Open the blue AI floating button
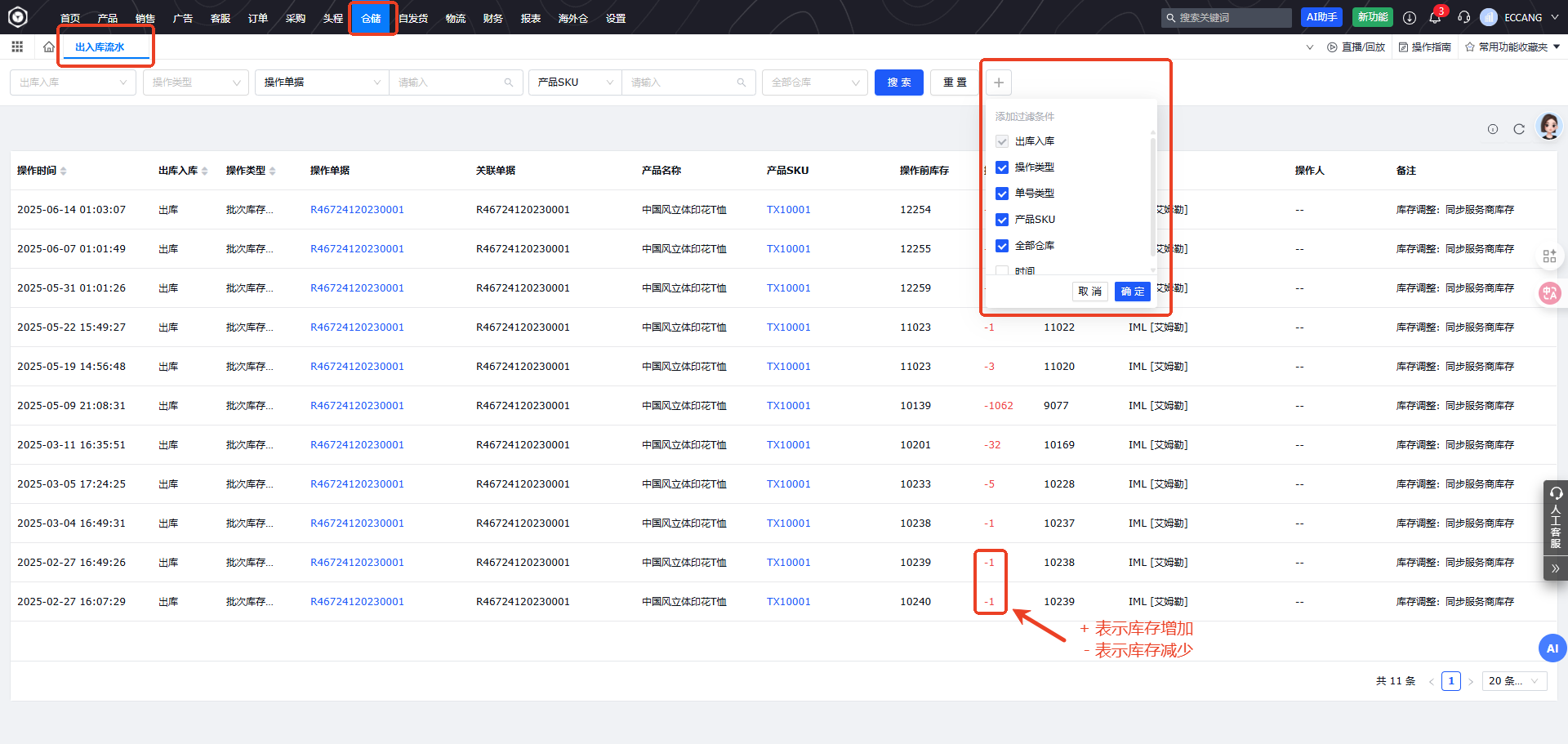The image size is (1568, 744). click(1552, 648)
